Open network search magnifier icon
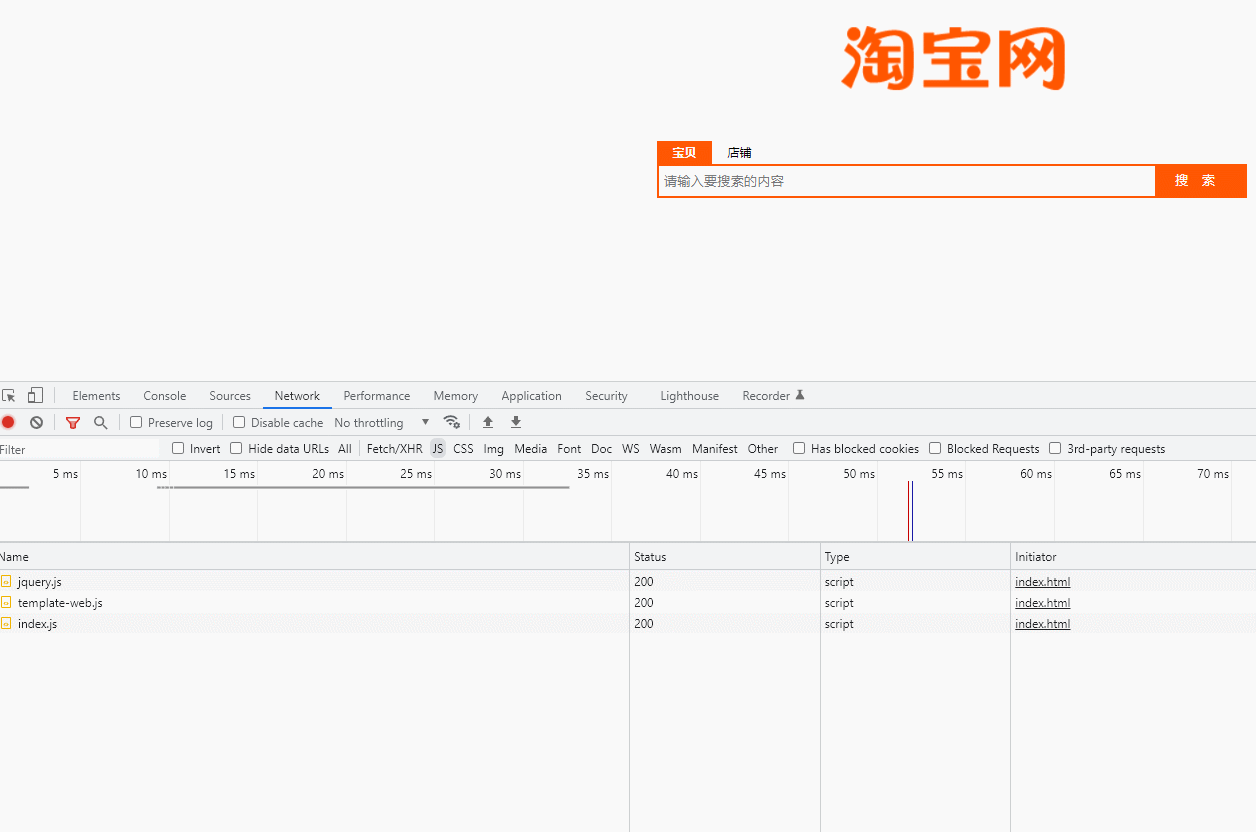The height and width of the screenshot is (832, 1256). (100, 422)
